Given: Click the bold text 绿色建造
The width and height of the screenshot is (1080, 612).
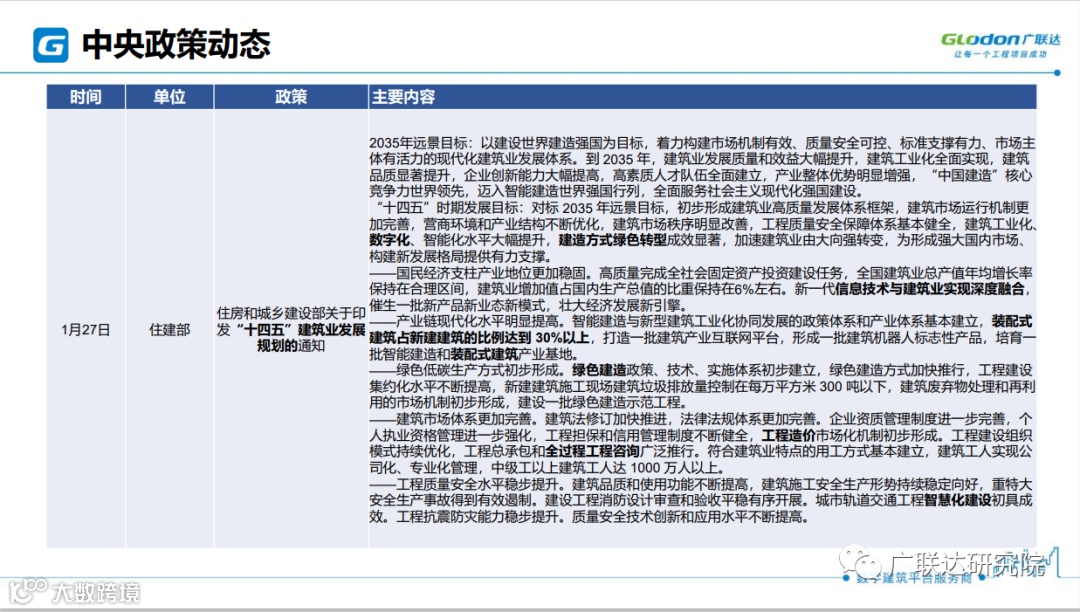Looking at the screenshot, I should (599, 370).
